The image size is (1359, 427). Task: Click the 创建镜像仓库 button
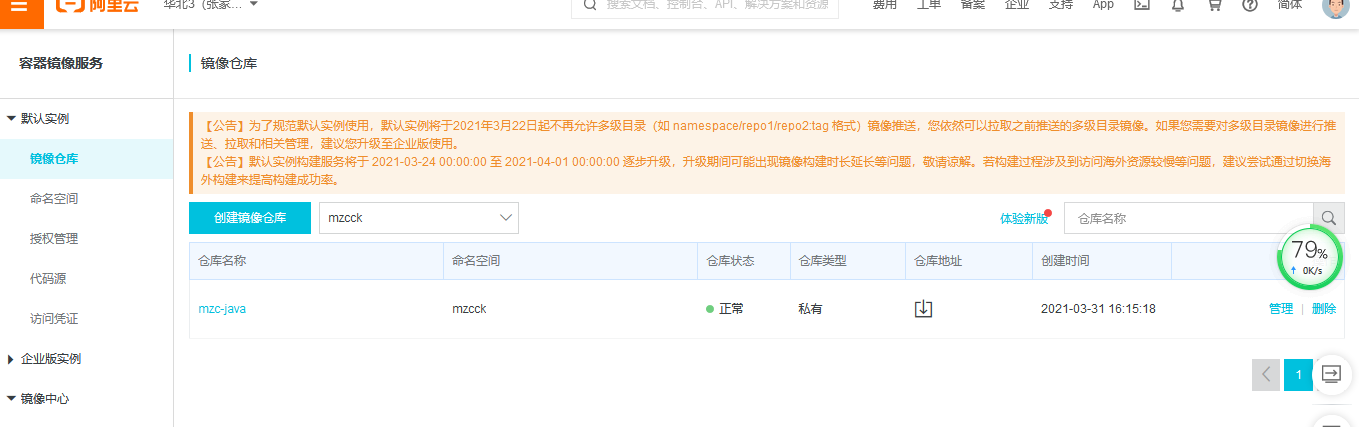click(x=250, y=218)
